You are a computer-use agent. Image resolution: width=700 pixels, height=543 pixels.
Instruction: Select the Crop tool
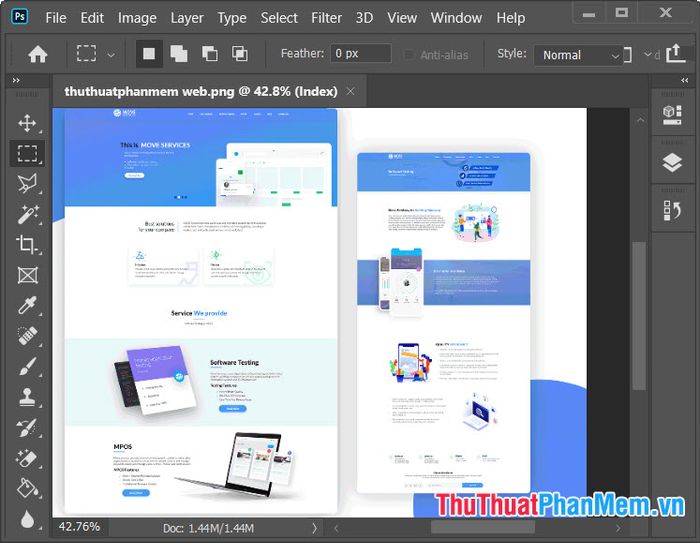tap(27, 245)
